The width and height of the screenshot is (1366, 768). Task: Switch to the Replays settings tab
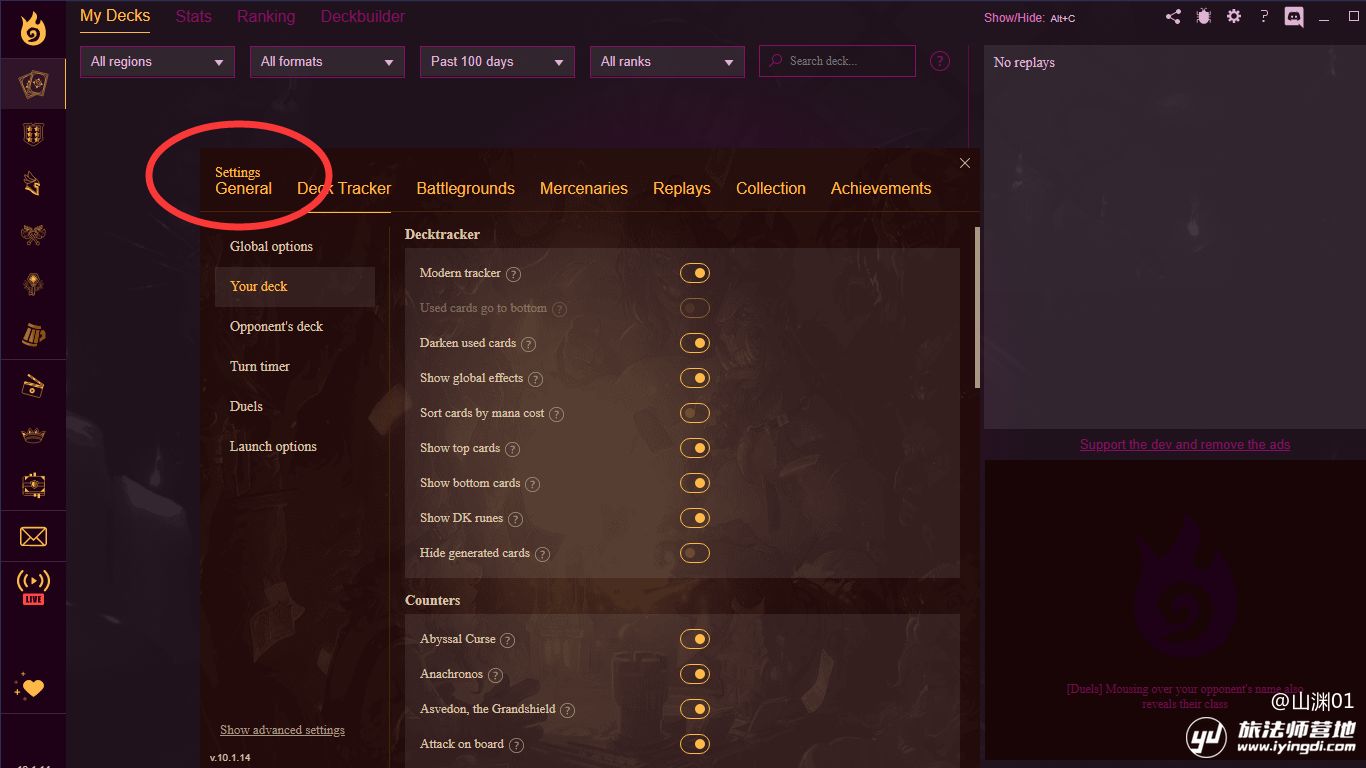tap(682, 188)
